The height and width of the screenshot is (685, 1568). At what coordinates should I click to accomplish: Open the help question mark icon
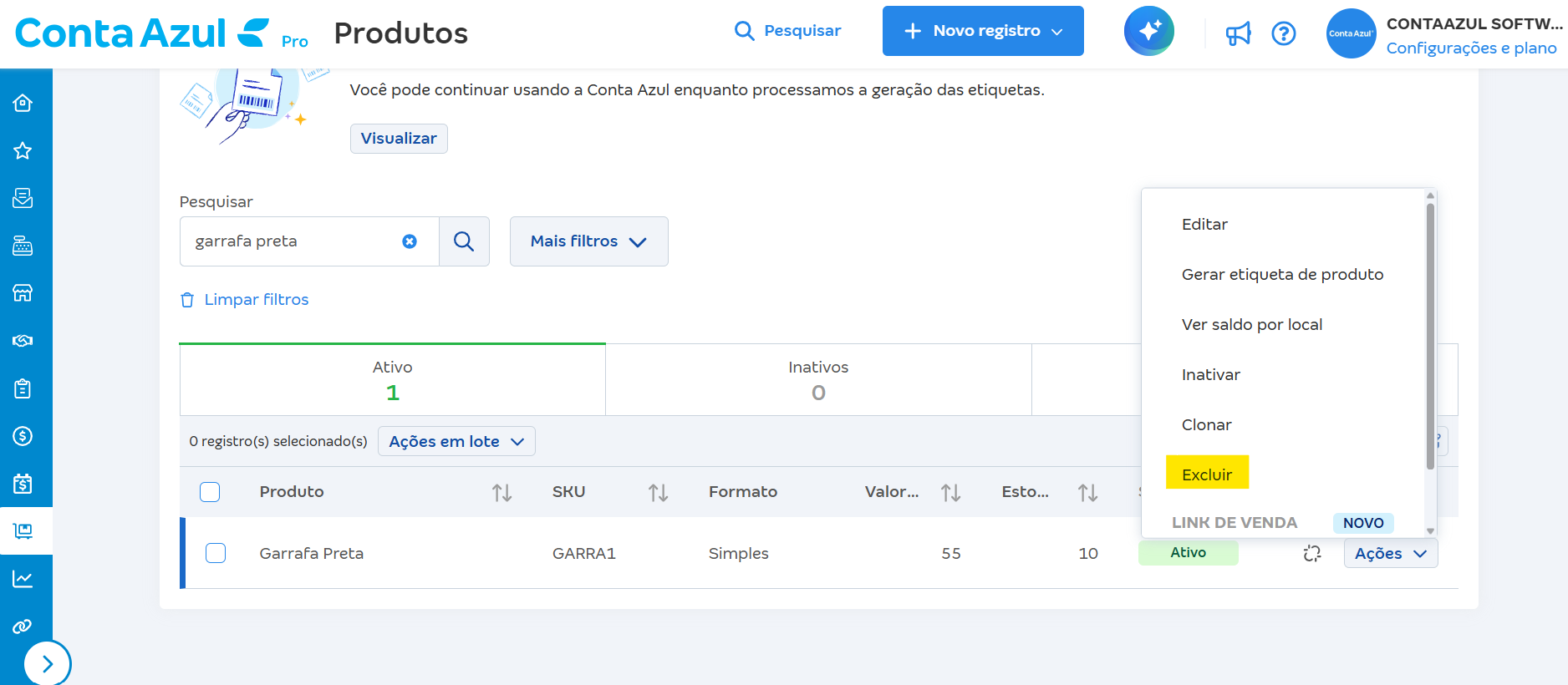(1283, 33)
